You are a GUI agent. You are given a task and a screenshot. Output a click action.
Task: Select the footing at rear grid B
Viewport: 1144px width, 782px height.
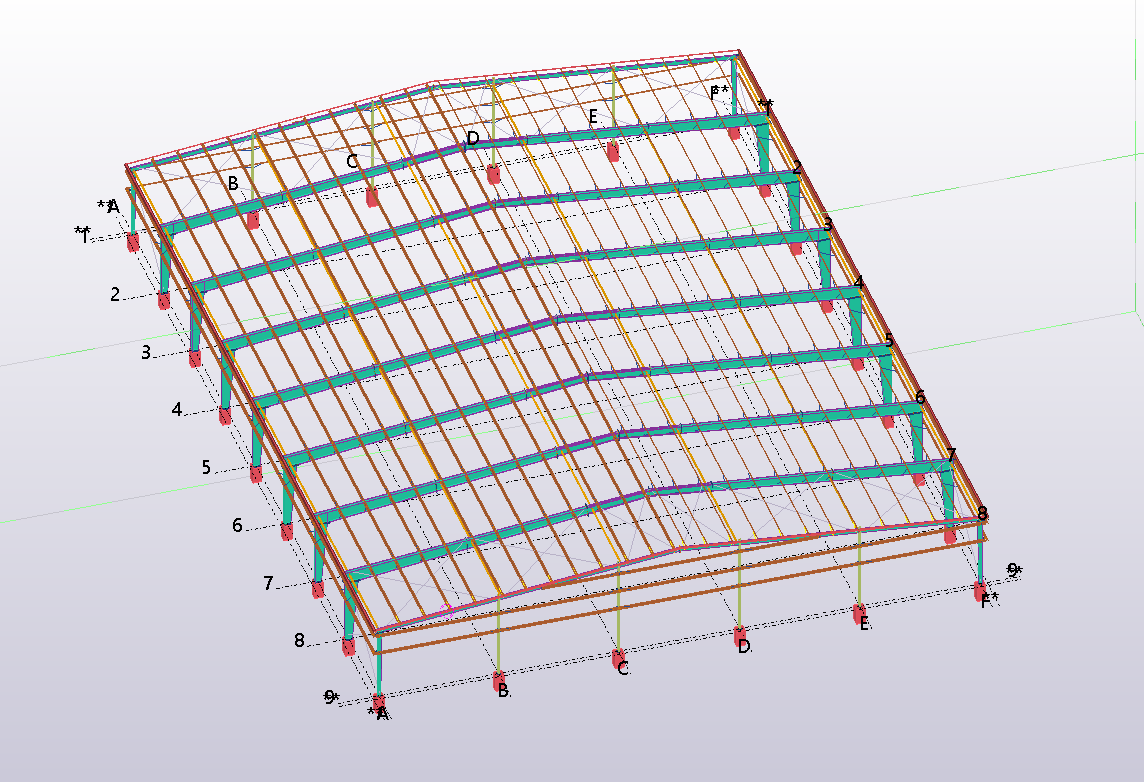pos(253,219)
